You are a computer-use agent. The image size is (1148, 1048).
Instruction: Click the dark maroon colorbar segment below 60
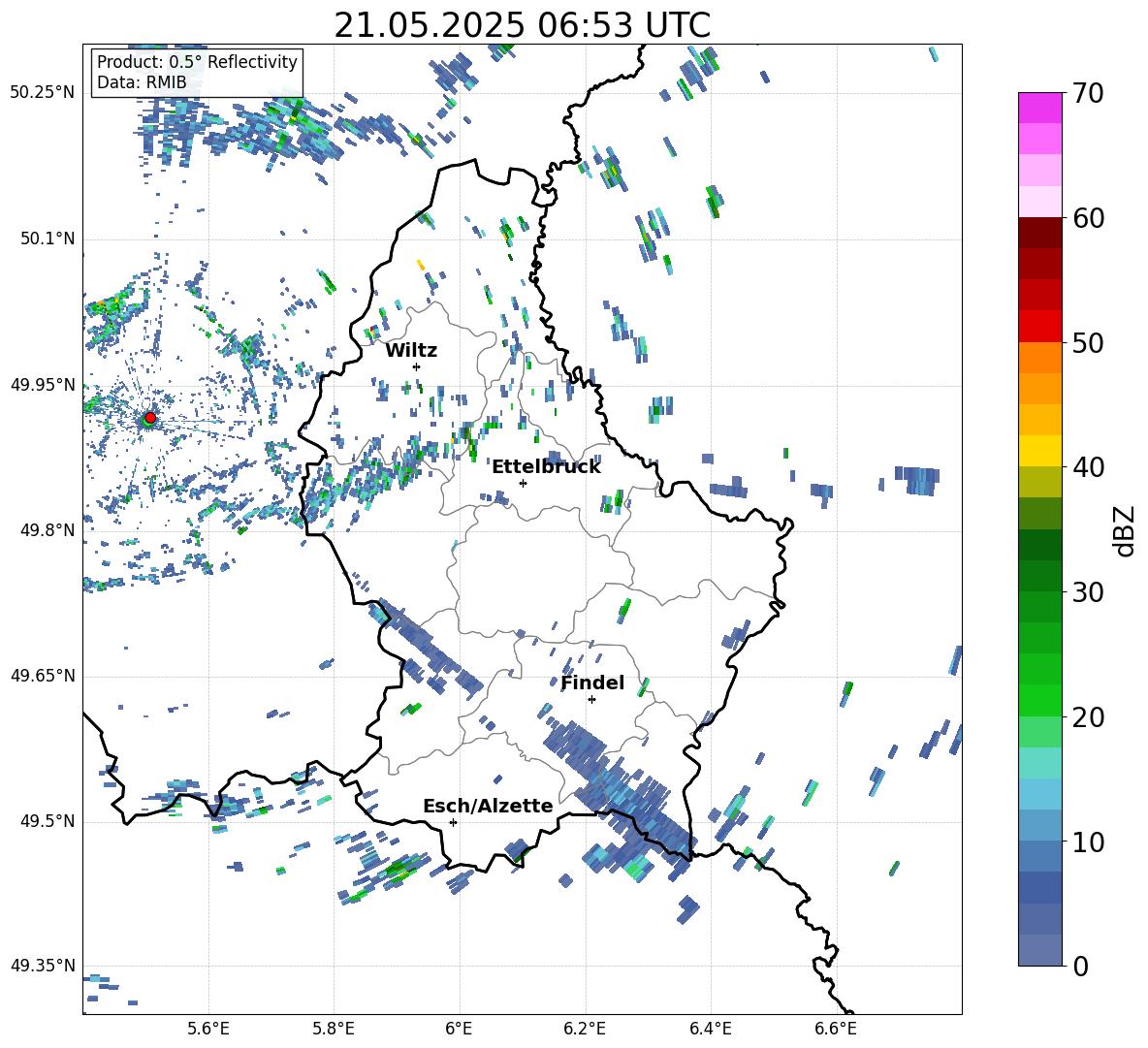[1039, 233]
